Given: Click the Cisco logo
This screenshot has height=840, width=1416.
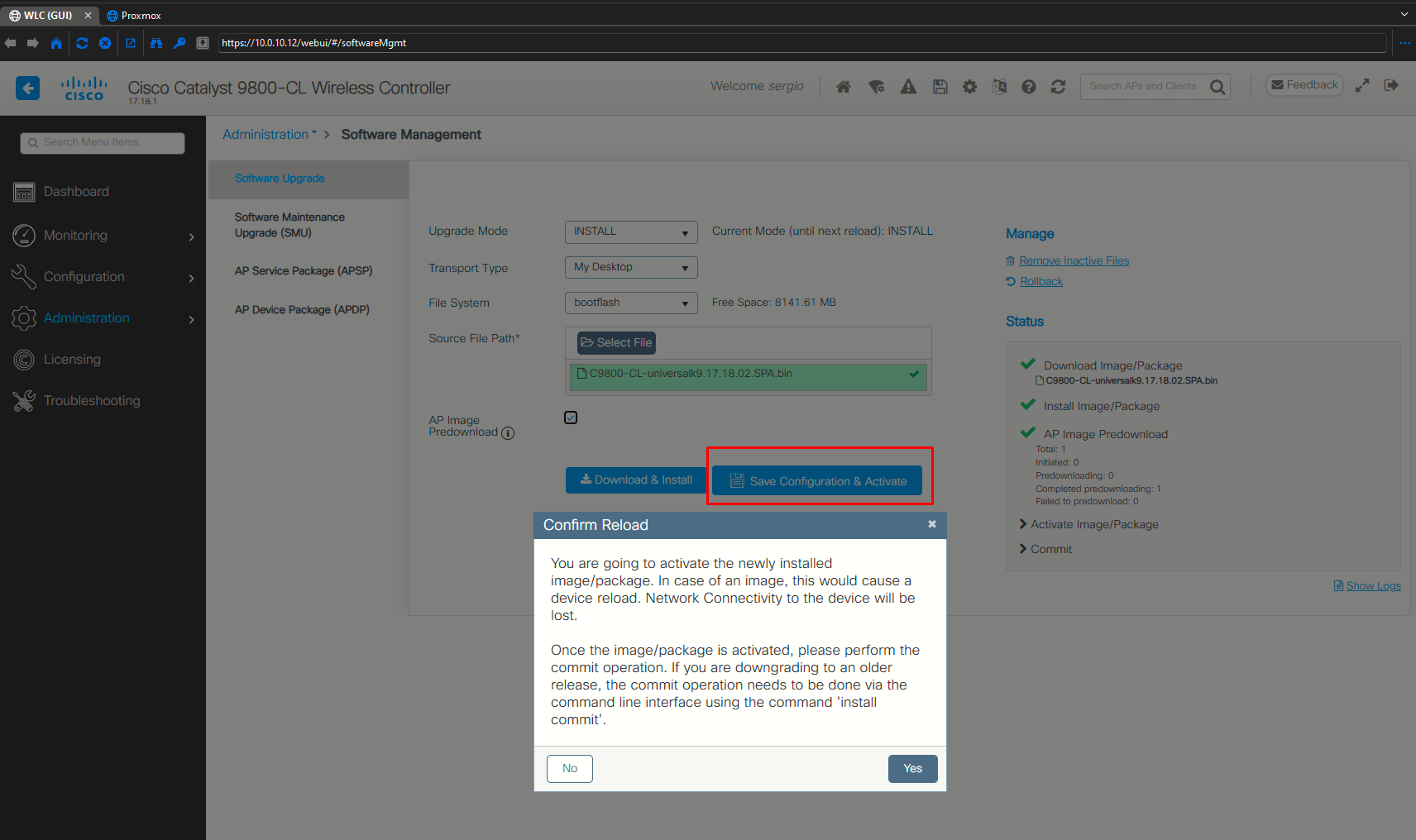Looking at the screenshot, I should point(84,88).
